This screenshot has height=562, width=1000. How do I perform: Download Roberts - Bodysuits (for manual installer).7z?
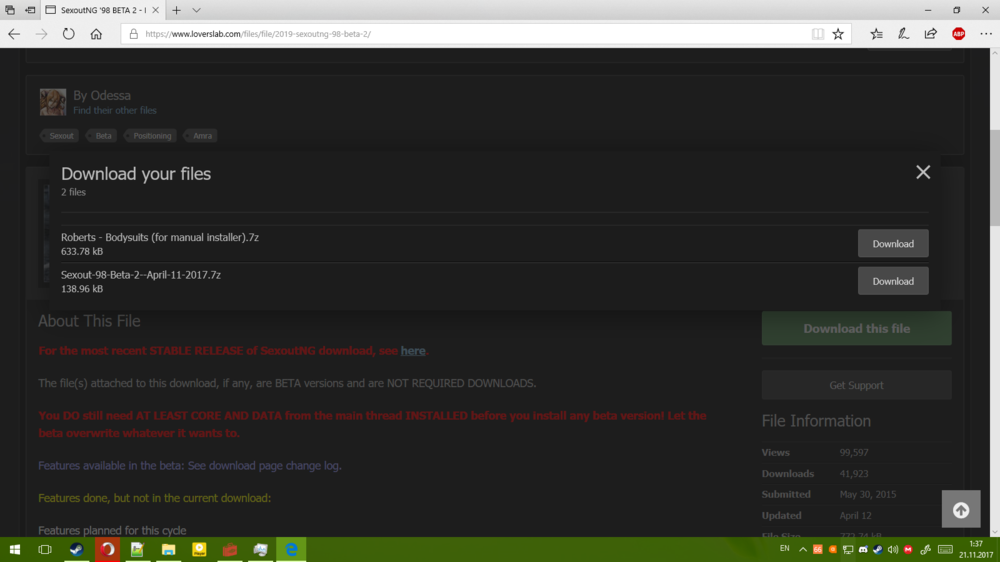tap(893, 244)
